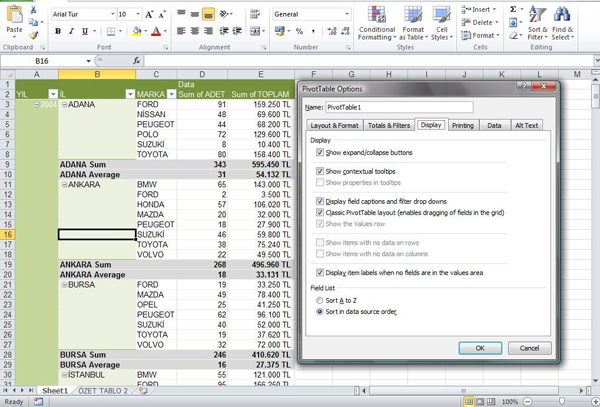Screen dimensions: 600x407
Task: Toggle Bold formatting in the Font group
Action: pyautogui.click(x=58, y=31)
